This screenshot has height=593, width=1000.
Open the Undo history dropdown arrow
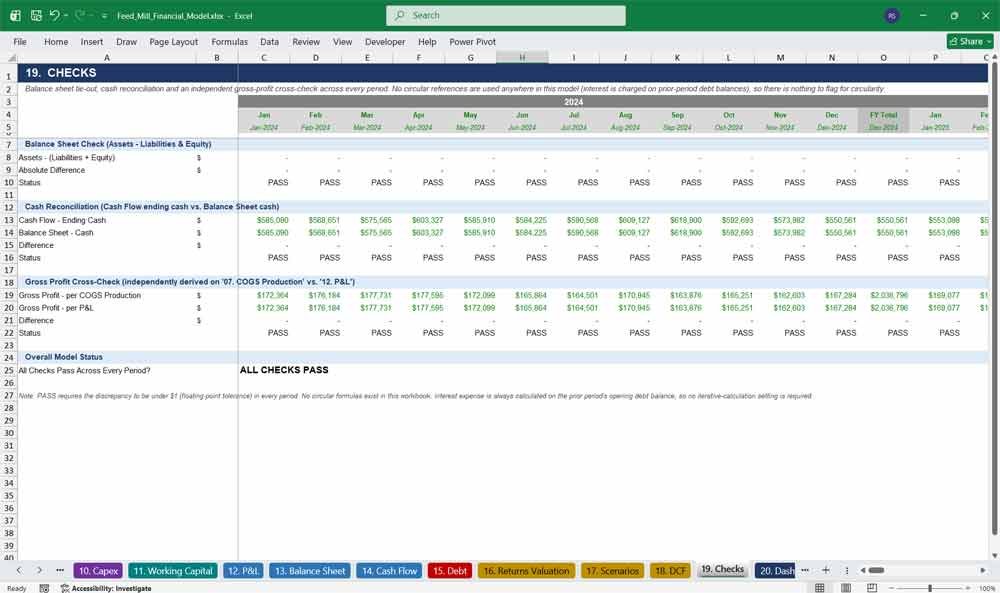click(66, 15)
